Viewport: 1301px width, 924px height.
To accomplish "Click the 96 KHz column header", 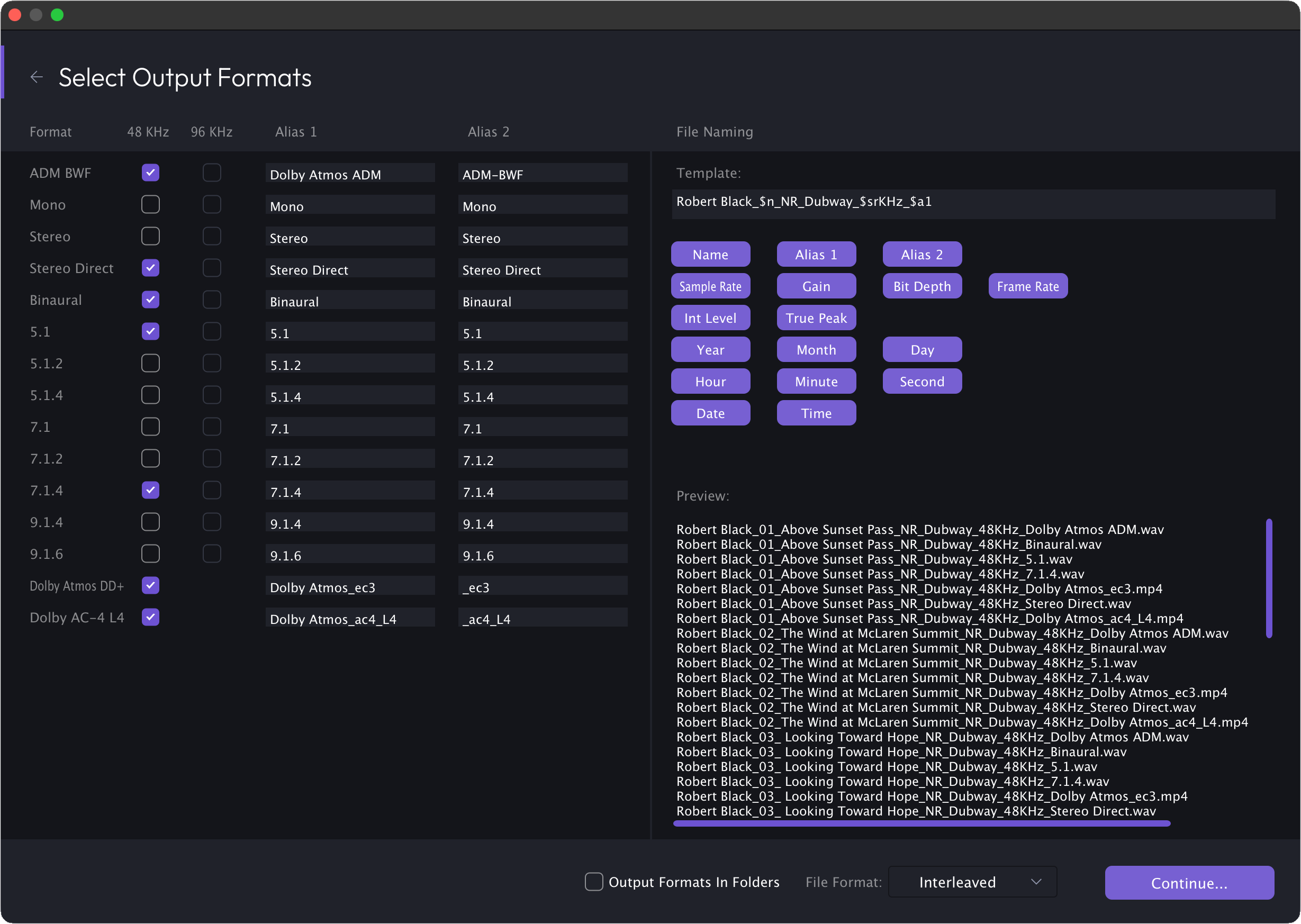I will tap(212, 132).
